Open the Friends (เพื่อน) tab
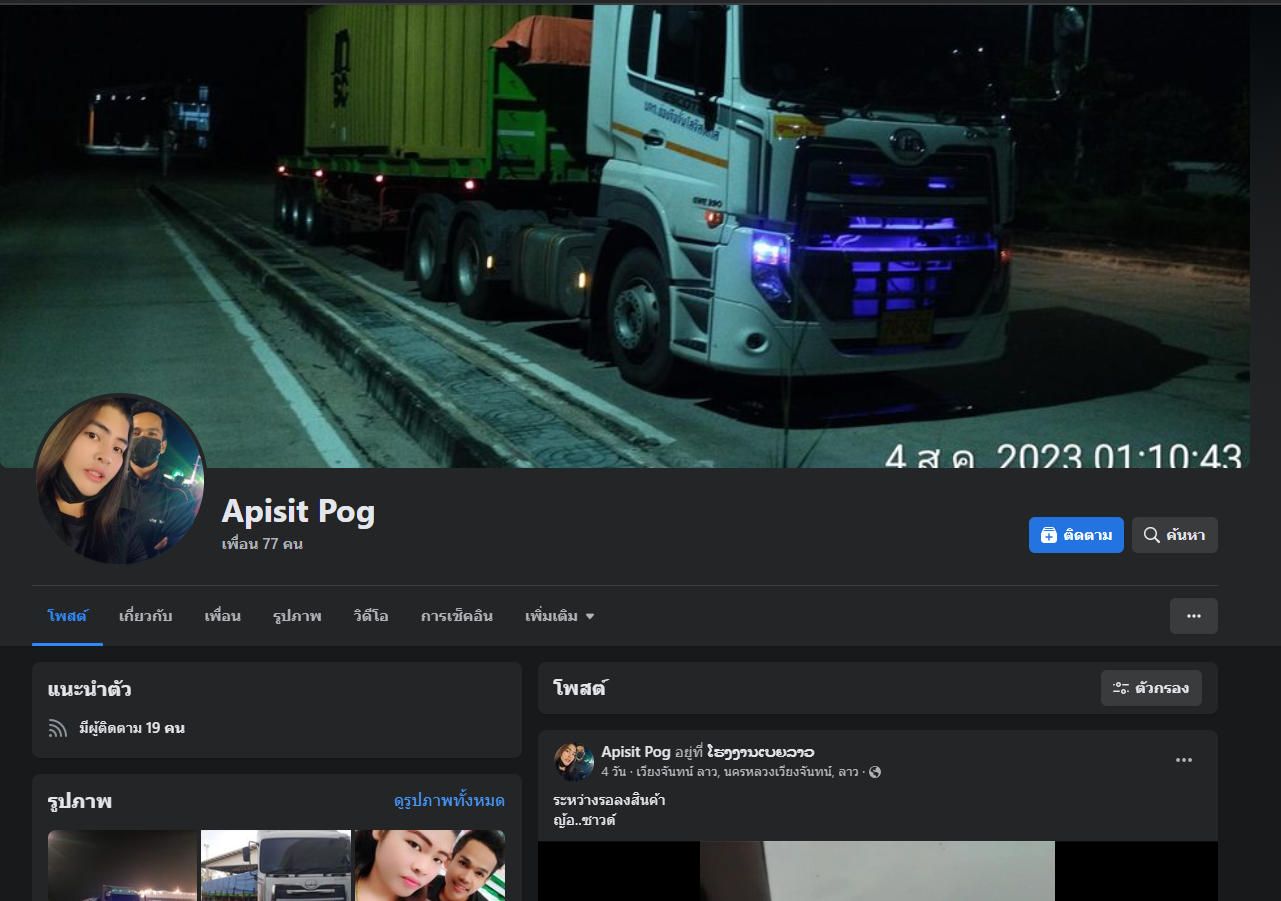The height and width of the screenshot is (901, 1281). tap(222, 616)
